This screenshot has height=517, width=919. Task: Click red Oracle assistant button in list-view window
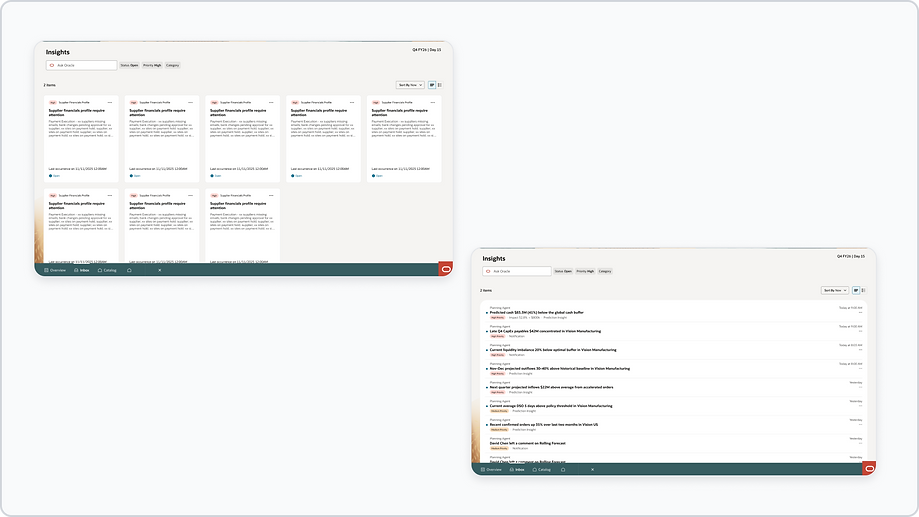click(x=870, y=468)
